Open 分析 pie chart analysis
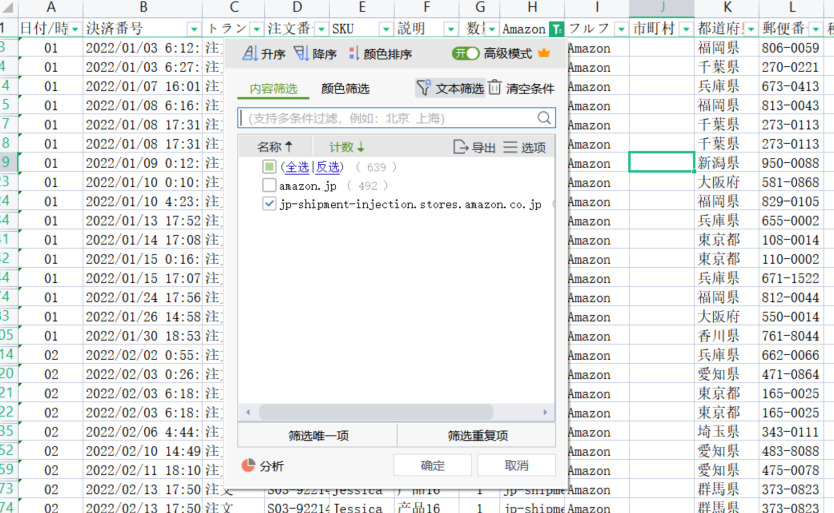The image size is (834, 513). 263,466
